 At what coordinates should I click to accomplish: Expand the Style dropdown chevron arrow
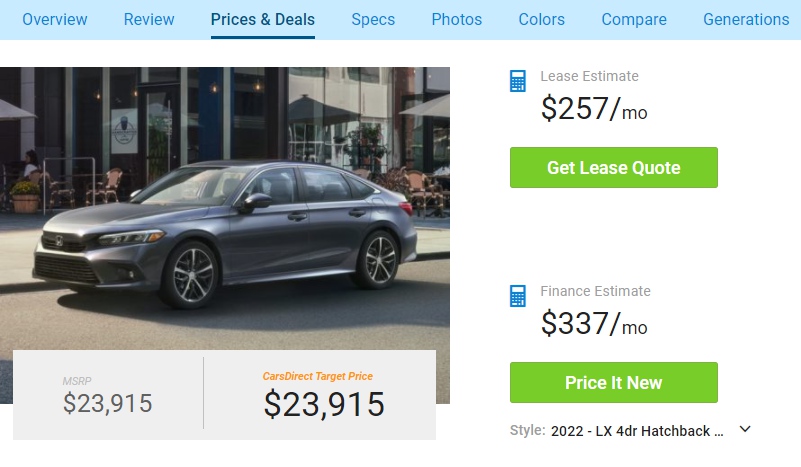[745, 430]
